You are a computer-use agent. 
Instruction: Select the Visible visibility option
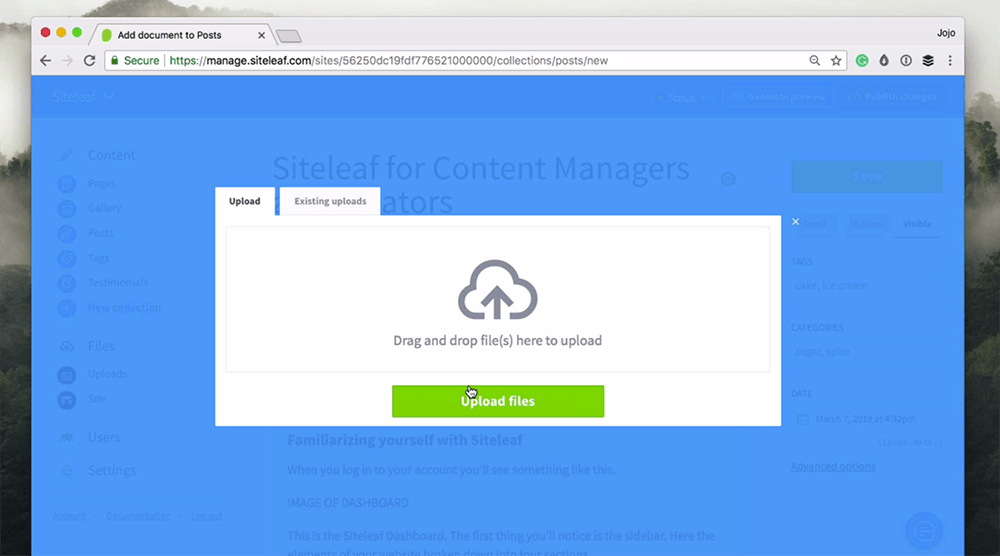pos(917,224)
